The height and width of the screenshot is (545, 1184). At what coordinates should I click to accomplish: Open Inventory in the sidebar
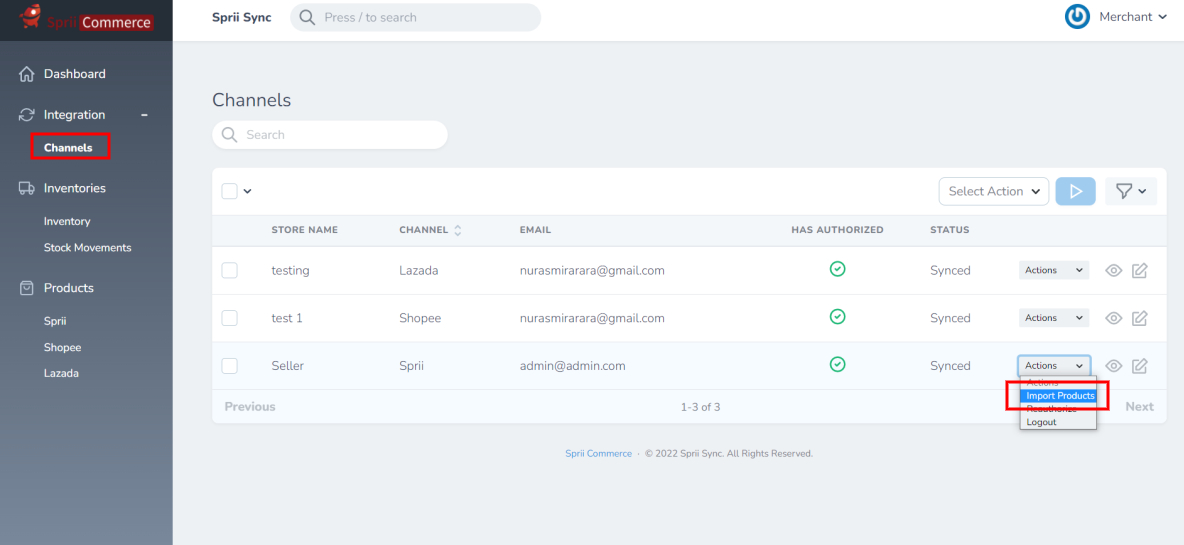pos(67,221)
